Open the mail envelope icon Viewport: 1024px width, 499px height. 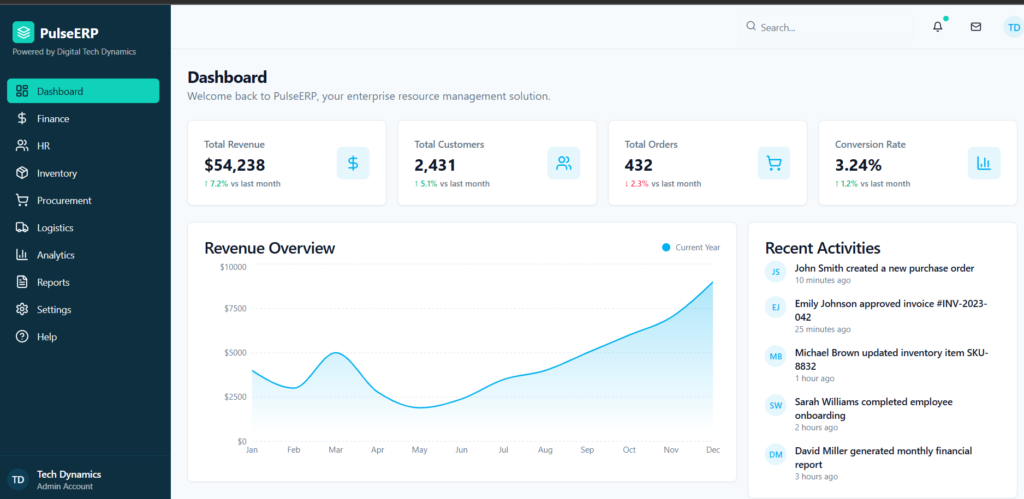coord(976,27)
